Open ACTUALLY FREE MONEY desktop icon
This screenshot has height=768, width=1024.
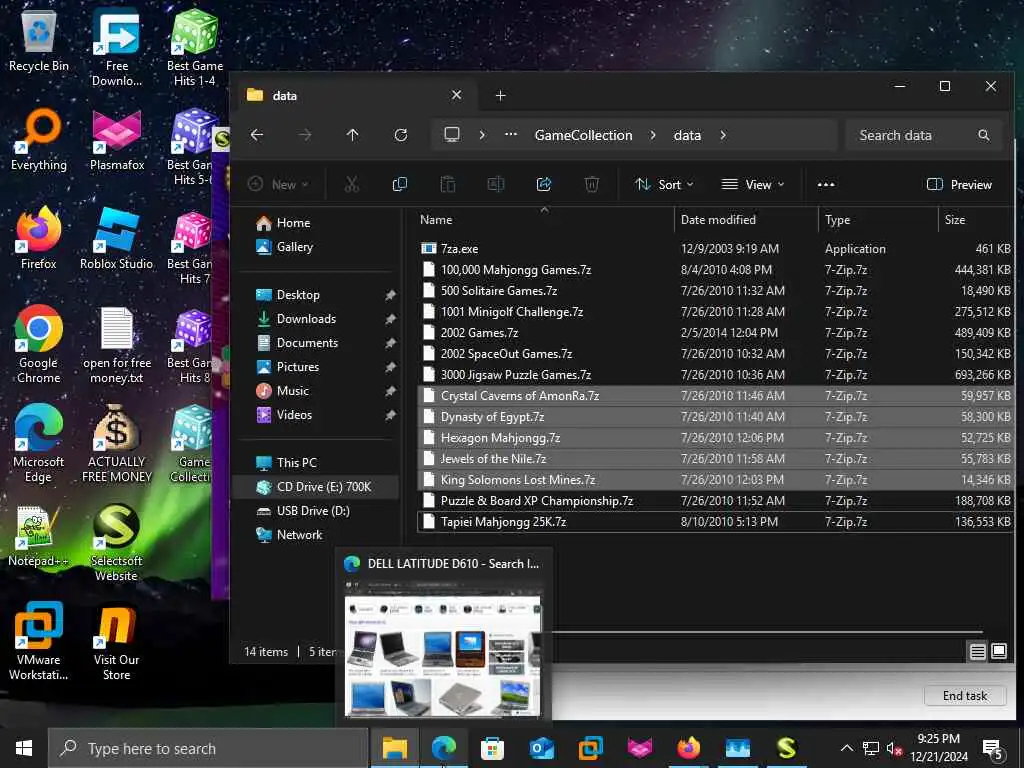(117, 444)
